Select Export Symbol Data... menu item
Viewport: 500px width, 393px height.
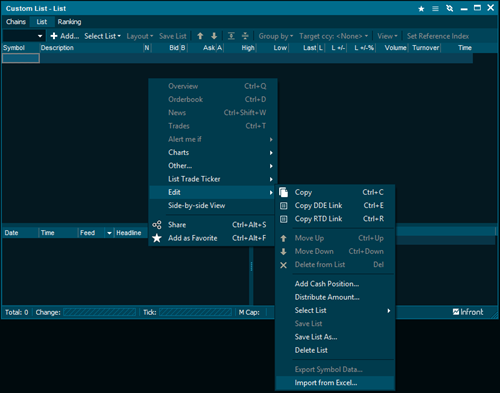(x=335, y=370)
